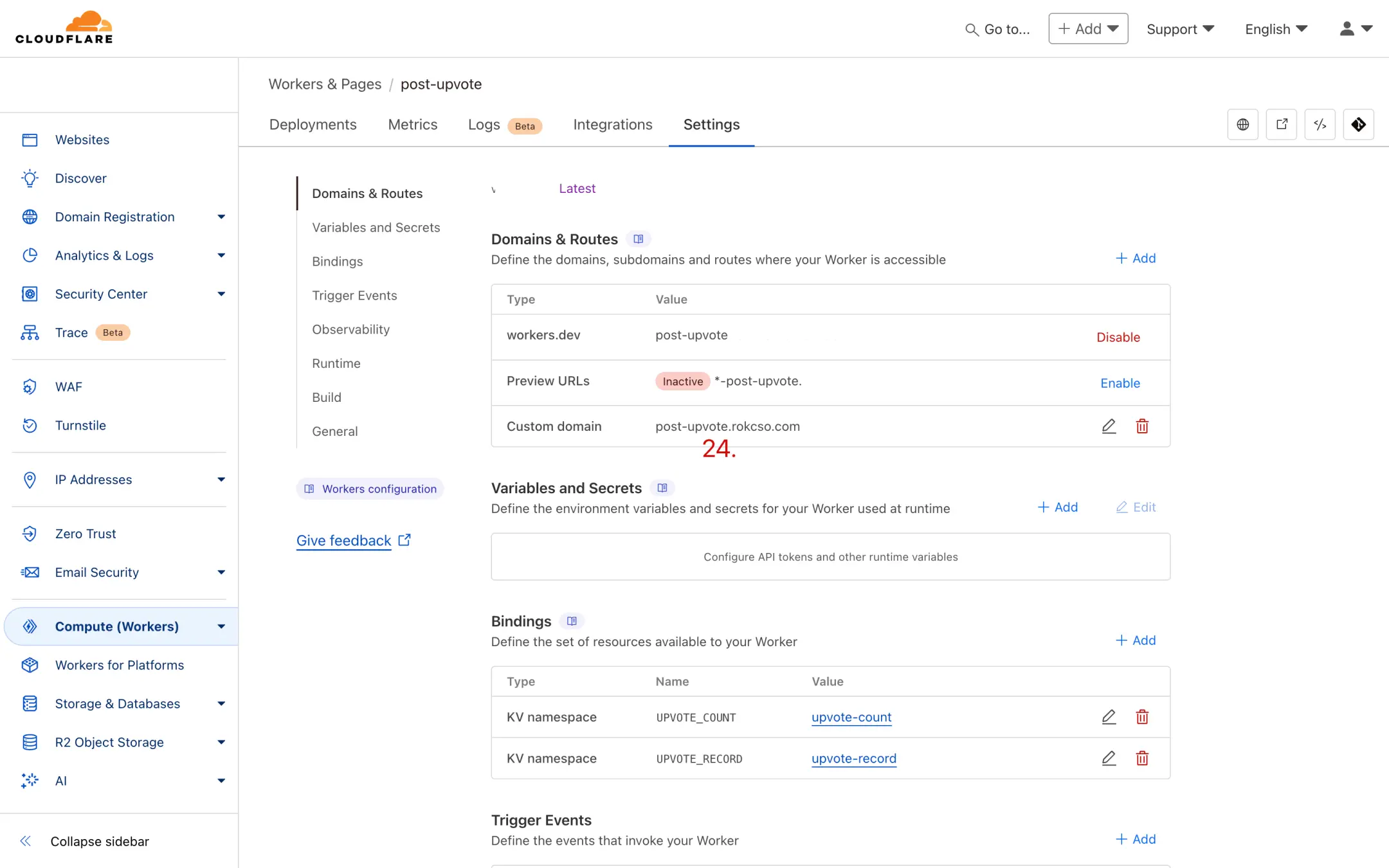Click the Collapse sidebar icon
This screenshot has height=868, width=1389.
click(x=26, y=841)
